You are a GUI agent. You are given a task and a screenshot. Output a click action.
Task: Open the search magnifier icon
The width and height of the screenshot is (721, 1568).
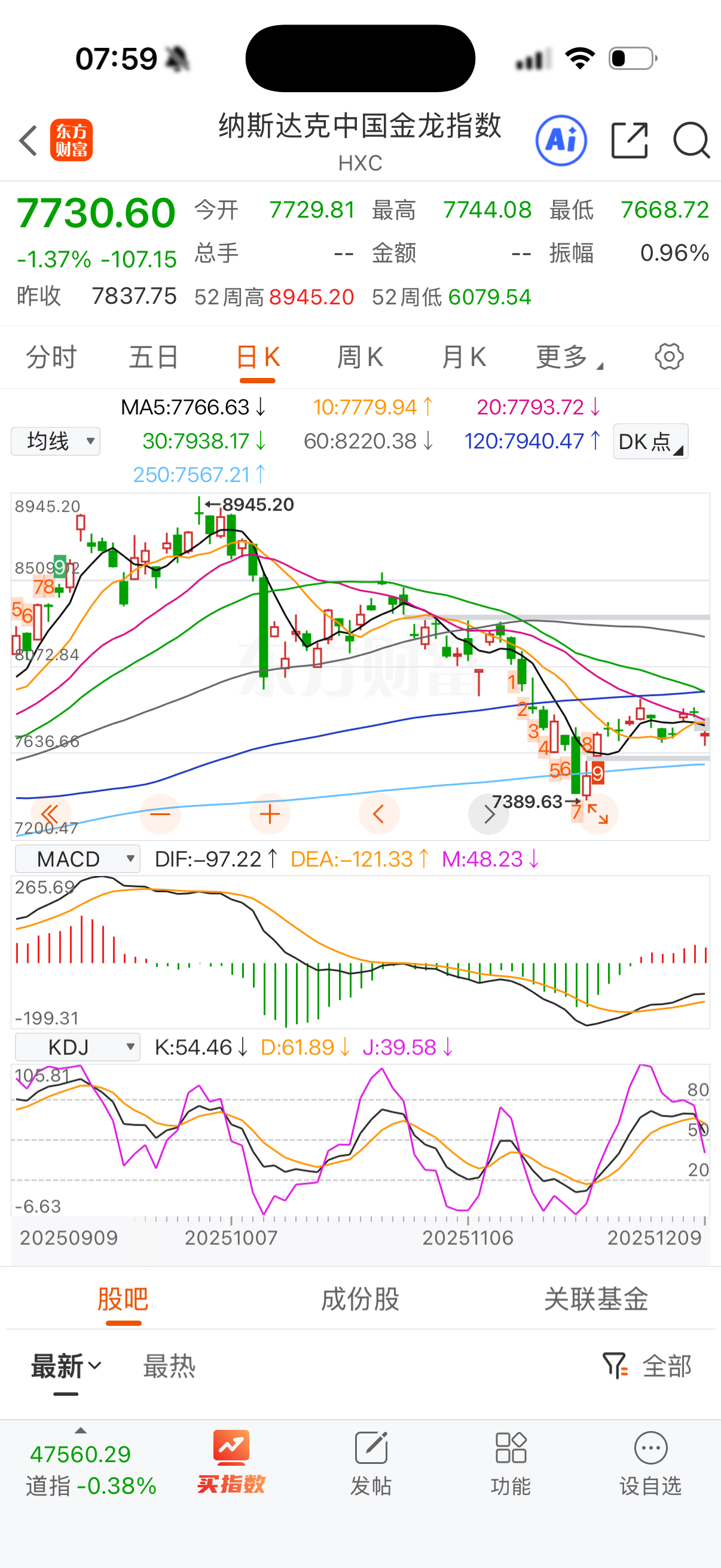click(691, 141)
